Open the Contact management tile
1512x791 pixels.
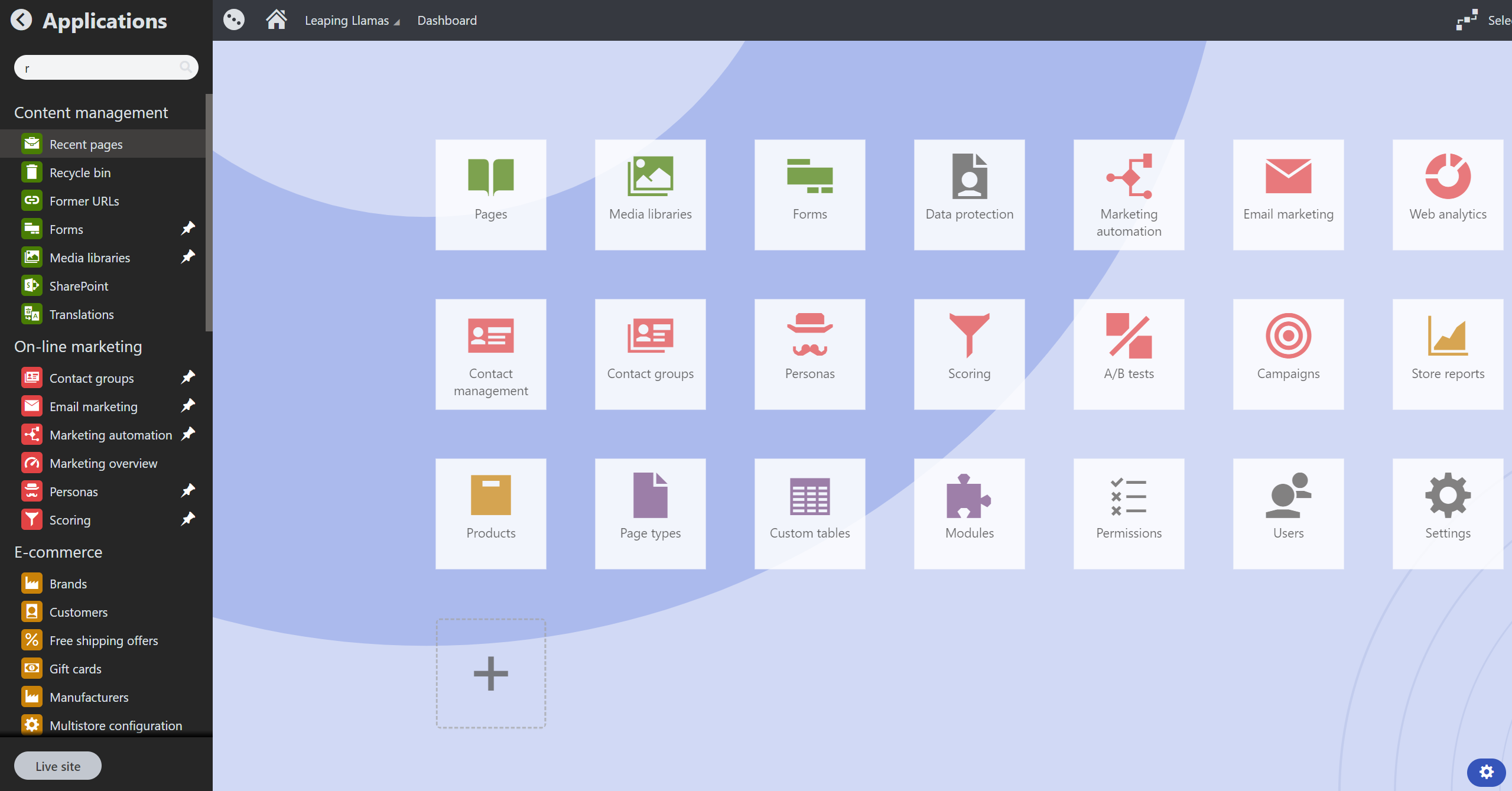click(x=490, y=354)
